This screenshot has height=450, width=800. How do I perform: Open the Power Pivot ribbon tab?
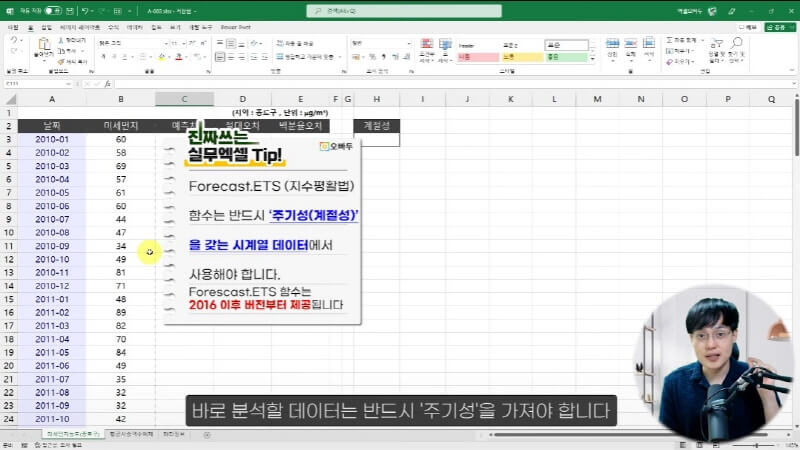point(236,27)
